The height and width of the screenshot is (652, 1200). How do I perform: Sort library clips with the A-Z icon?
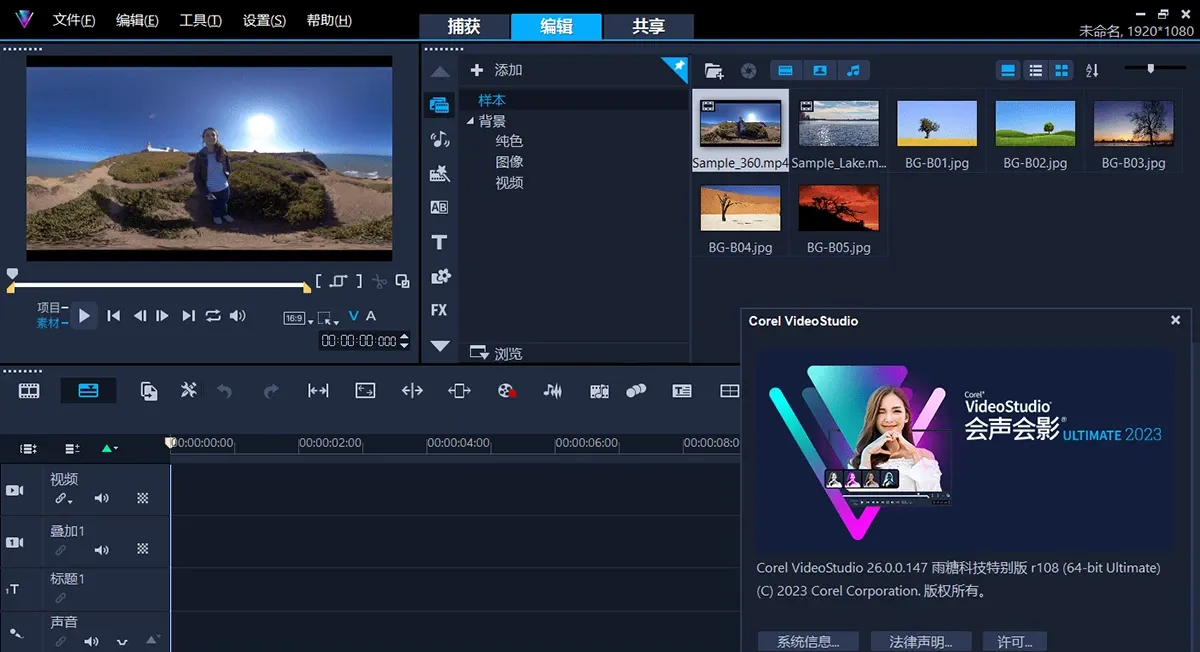pos(1092,70)
